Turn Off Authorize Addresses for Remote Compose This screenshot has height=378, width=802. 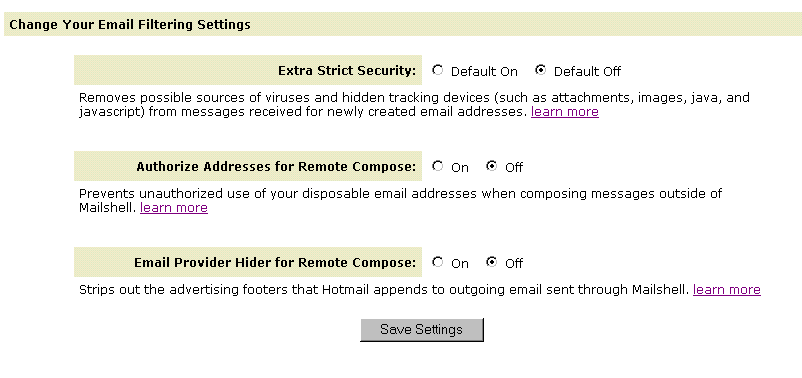(492, 166)
